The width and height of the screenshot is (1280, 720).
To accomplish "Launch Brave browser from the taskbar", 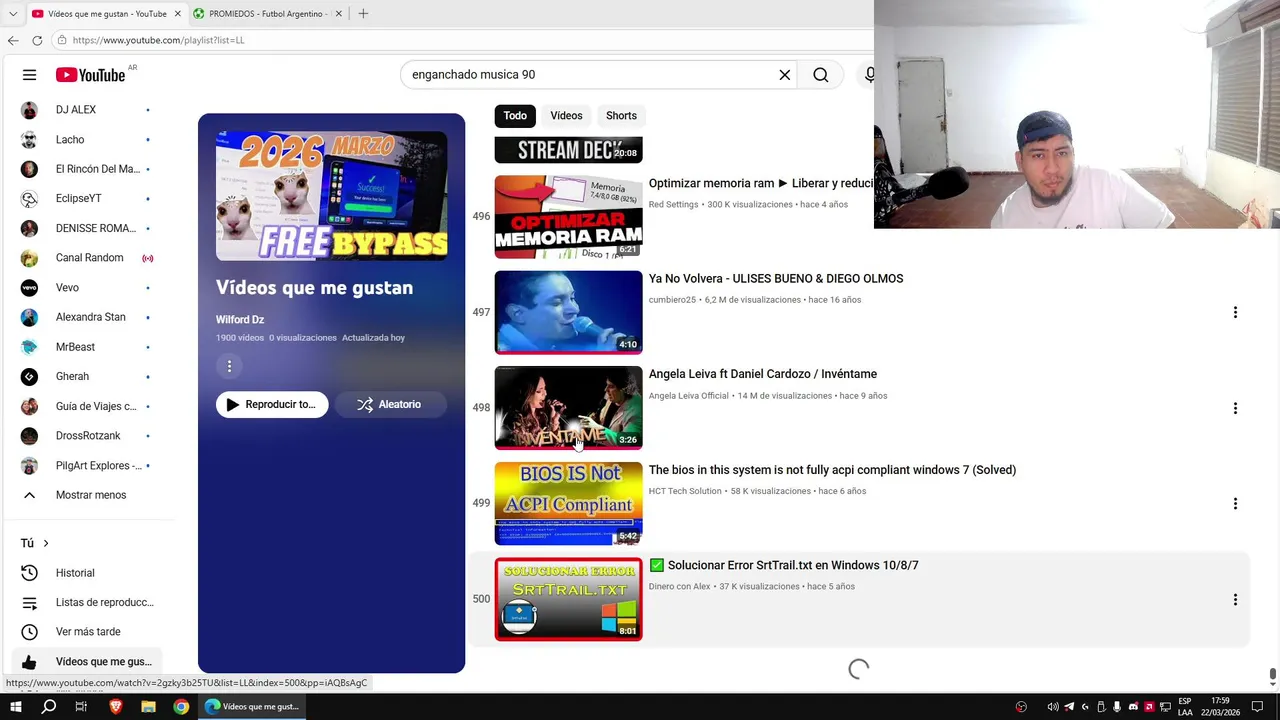I will [x=115, y=707].
